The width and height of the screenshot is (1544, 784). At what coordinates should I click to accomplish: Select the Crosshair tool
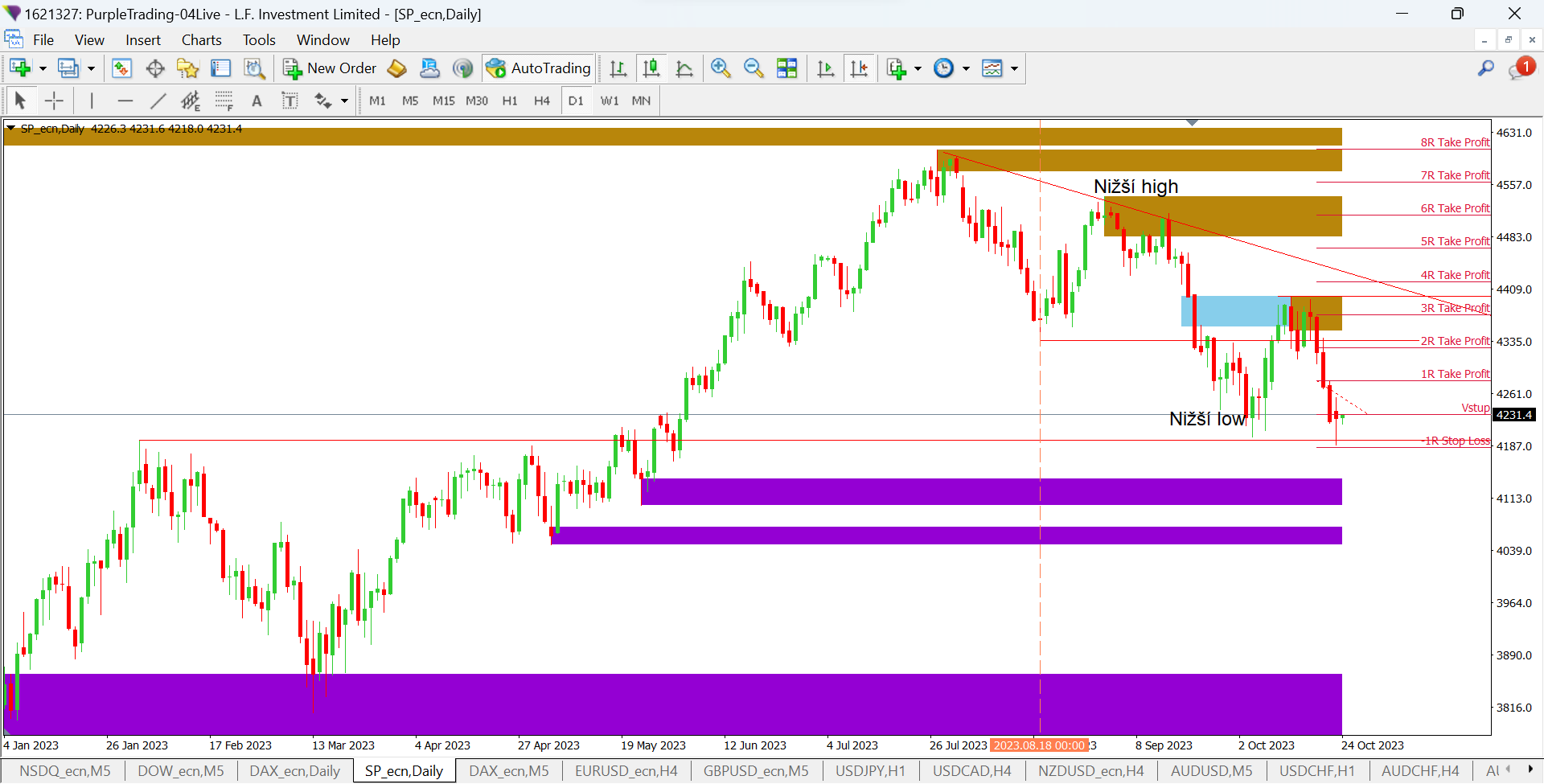coord(54,101)
